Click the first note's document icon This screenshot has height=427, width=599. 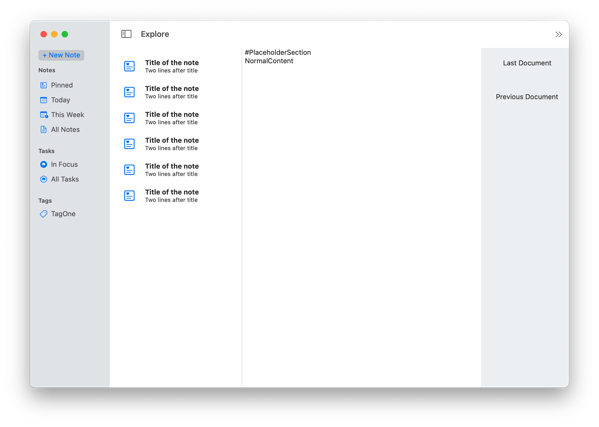pos(130,66)
